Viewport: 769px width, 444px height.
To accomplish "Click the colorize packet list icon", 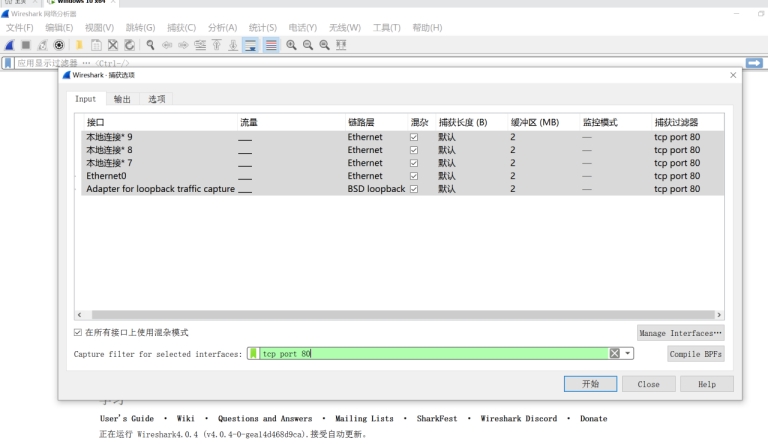I will [x=271, y=45].
